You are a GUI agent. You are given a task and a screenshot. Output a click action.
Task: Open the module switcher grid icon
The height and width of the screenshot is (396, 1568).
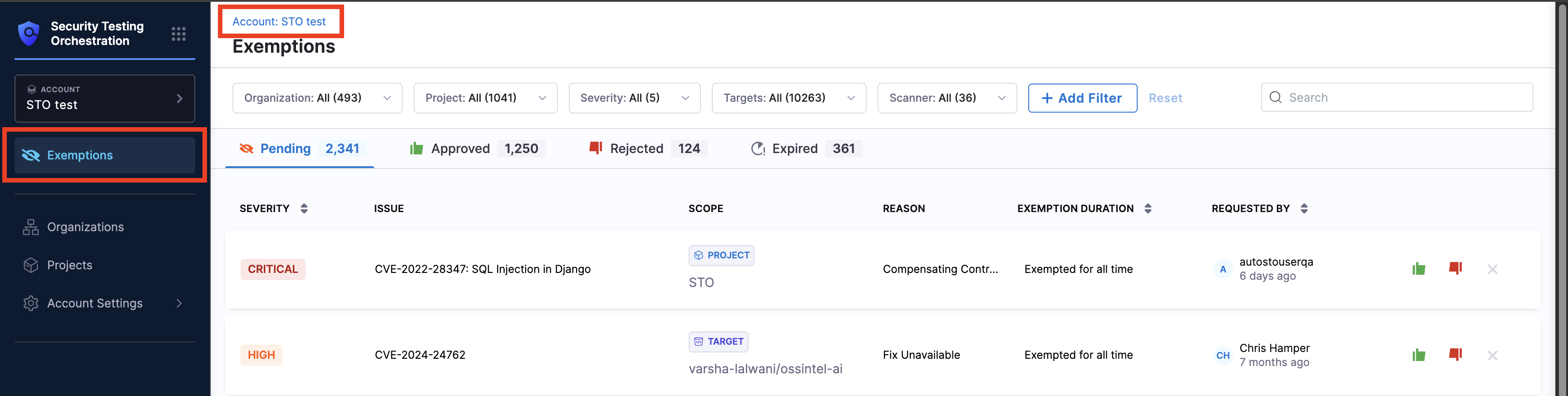point(178,34)
